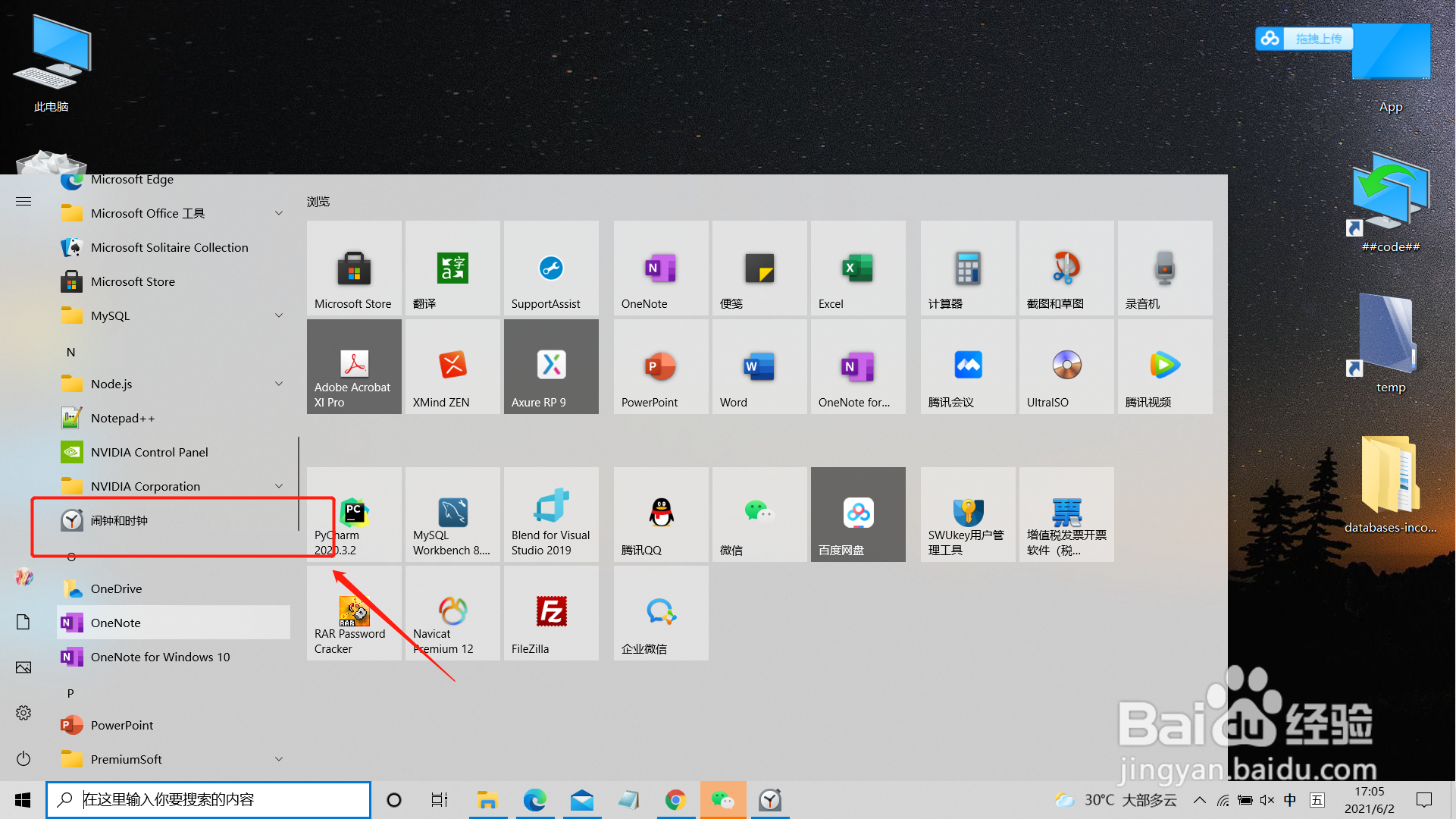The height and width of the screenshot is (819, 1456).
Task: Click the taskbar search input box
Action: click(208, 799)
